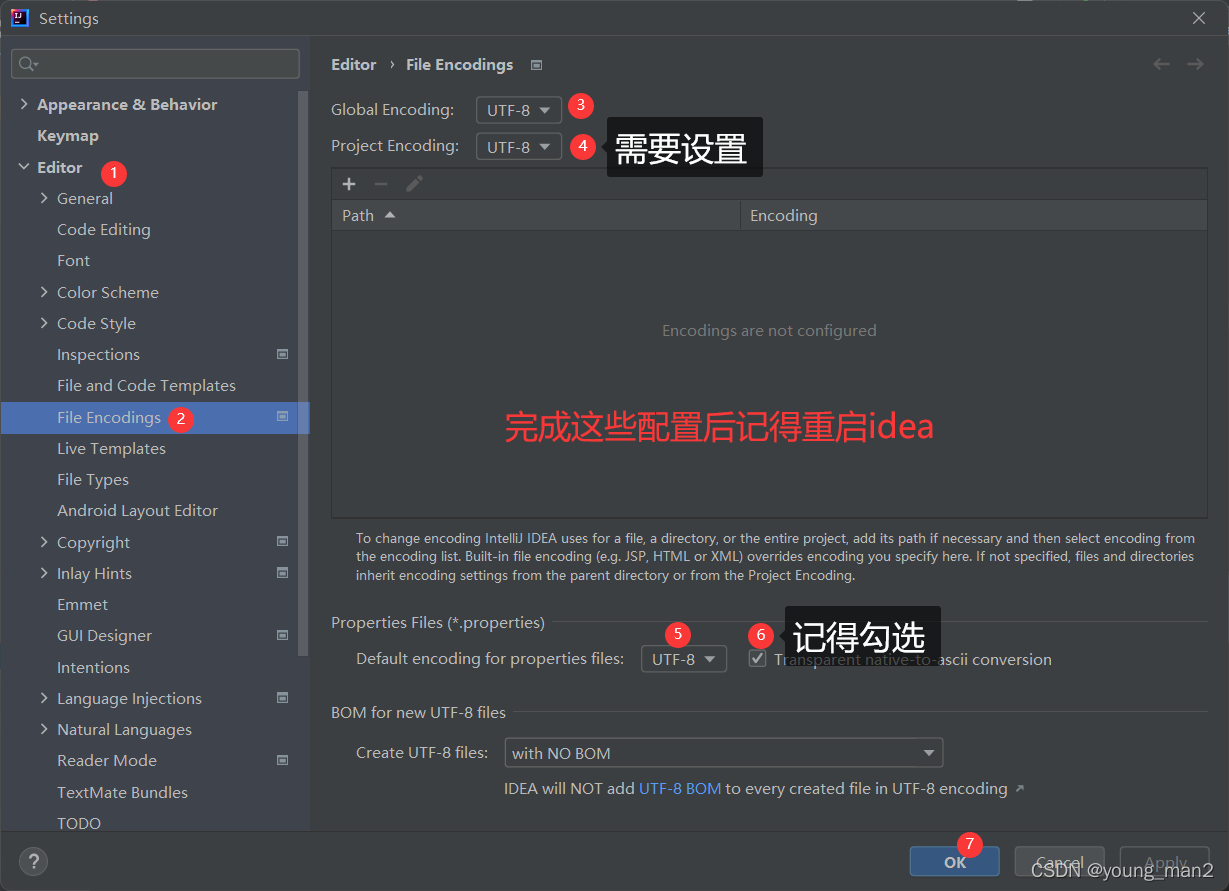Expand the Appearance & Behavior node
This screenshot has height=891, width=1229.
pyautogui.click(x=24, y=104)
